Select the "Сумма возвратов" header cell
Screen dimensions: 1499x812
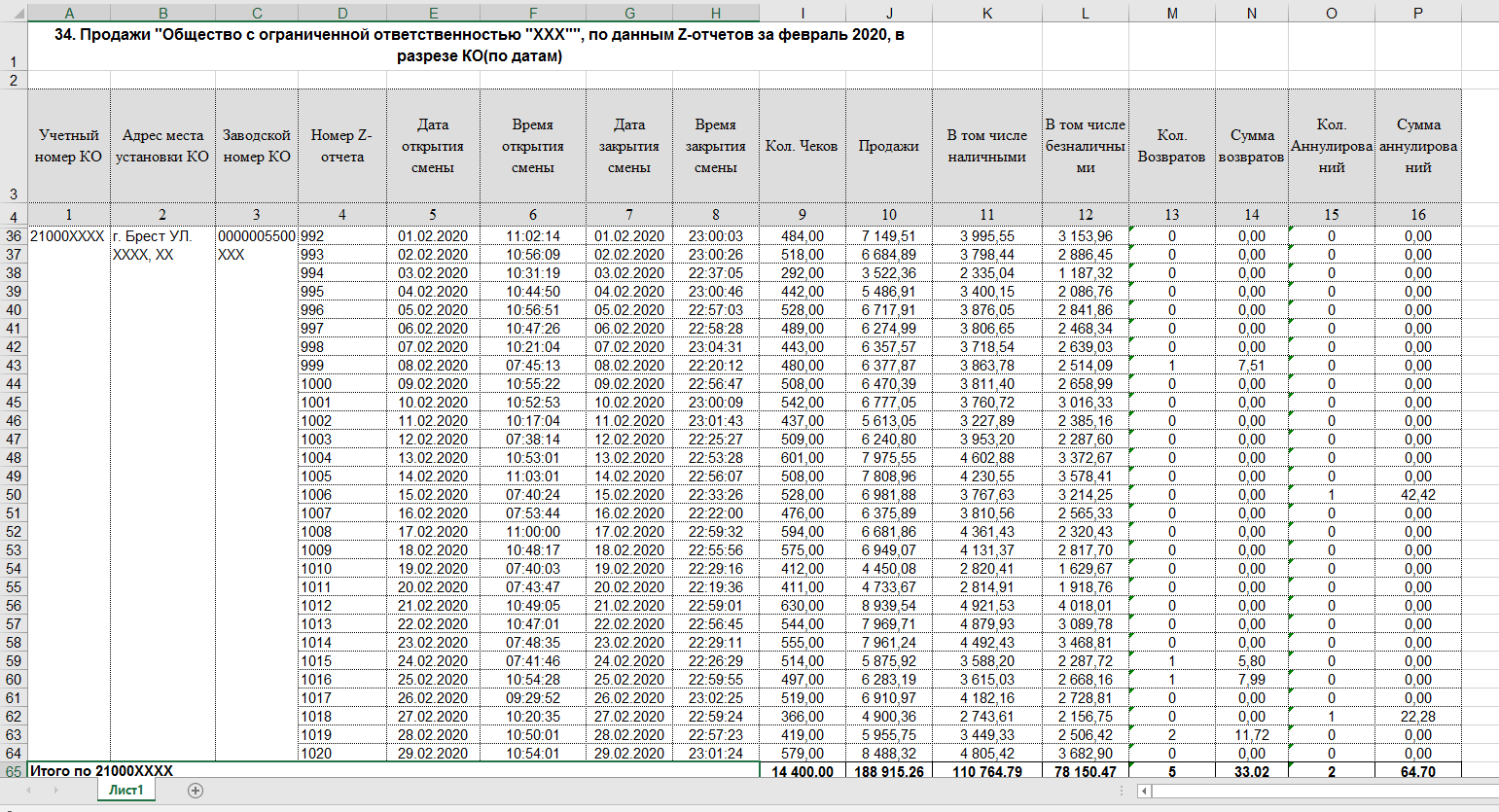point(1252,146)
